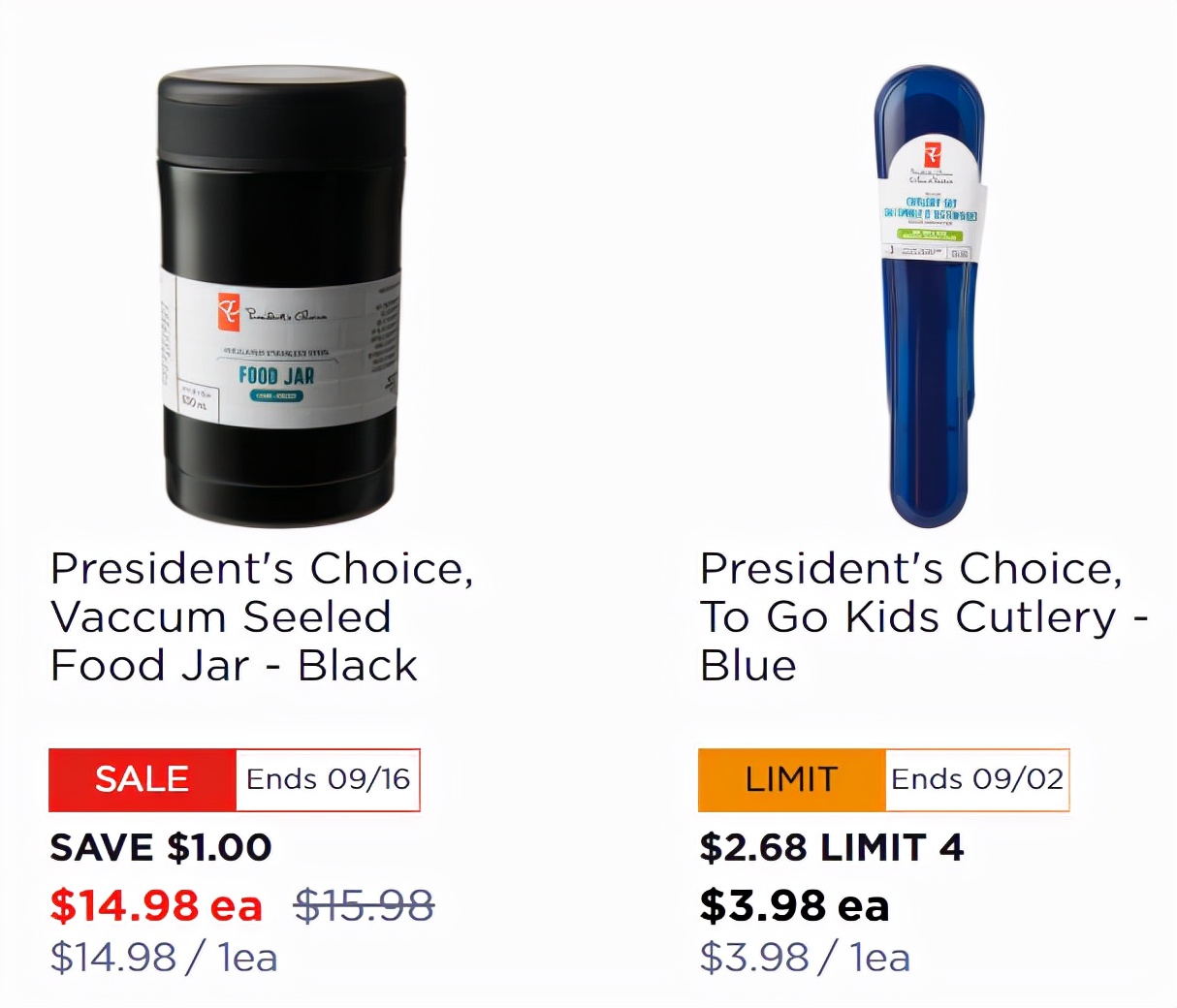Click the red SALE badge

click(x=142, y=779)
